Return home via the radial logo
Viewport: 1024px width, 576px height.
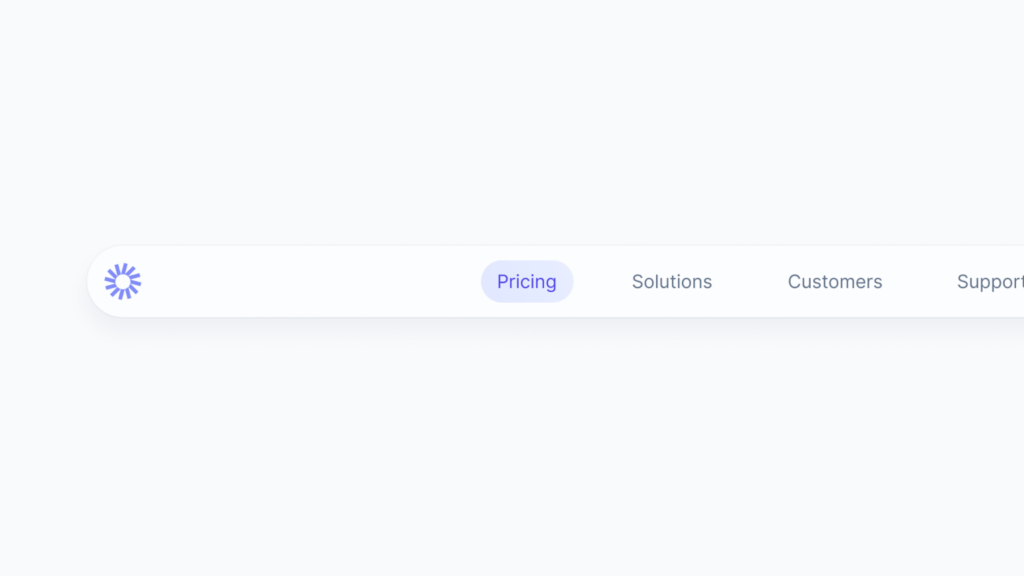[123, 281]
